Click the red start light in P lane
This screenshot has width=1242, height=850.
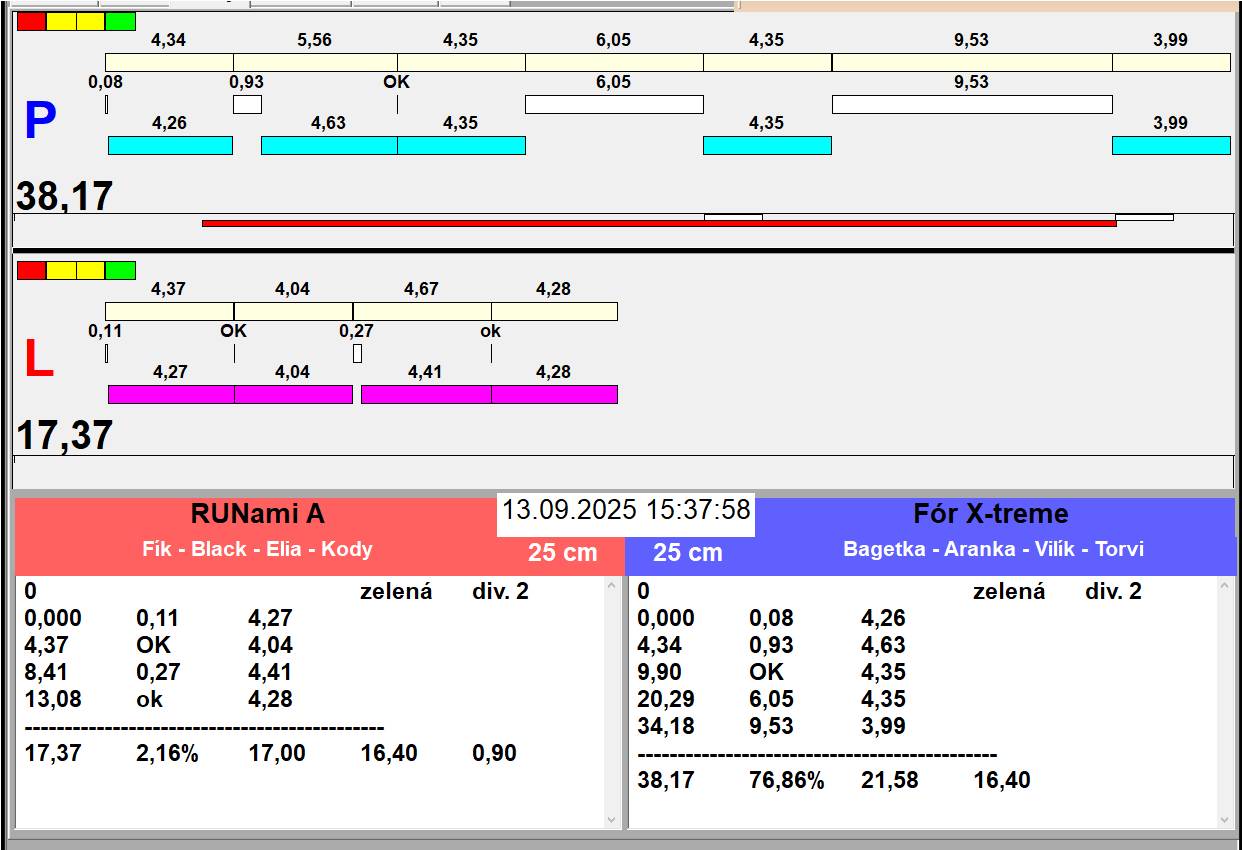[x=31, y=21]
